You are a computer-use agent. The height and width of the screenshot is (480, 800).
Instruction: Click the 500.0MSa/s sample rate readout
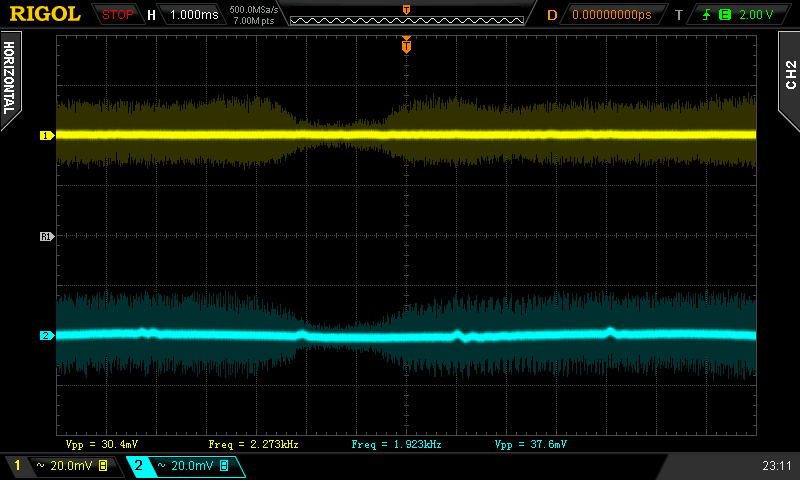tap(254, 10)
